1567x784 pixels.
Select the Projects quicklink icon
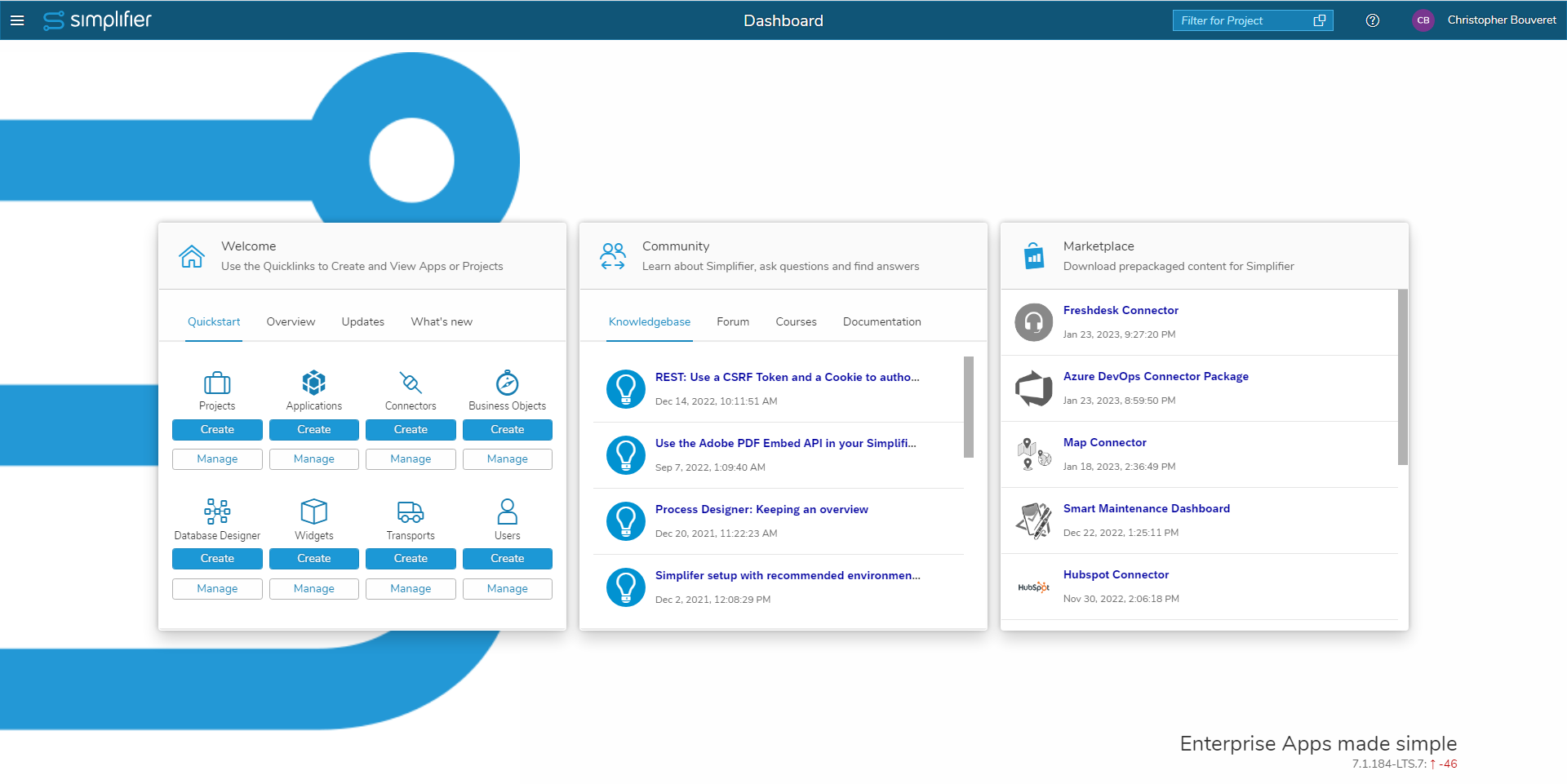click(216, 383)
